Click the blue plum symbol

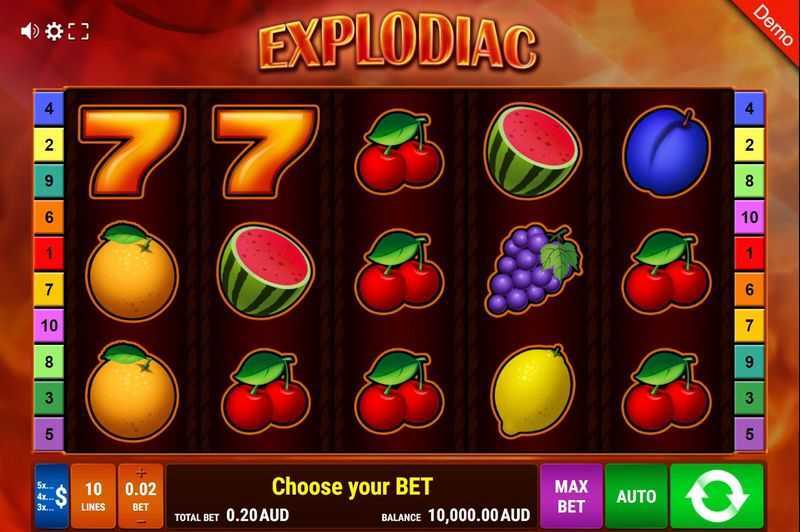(666, 151)
